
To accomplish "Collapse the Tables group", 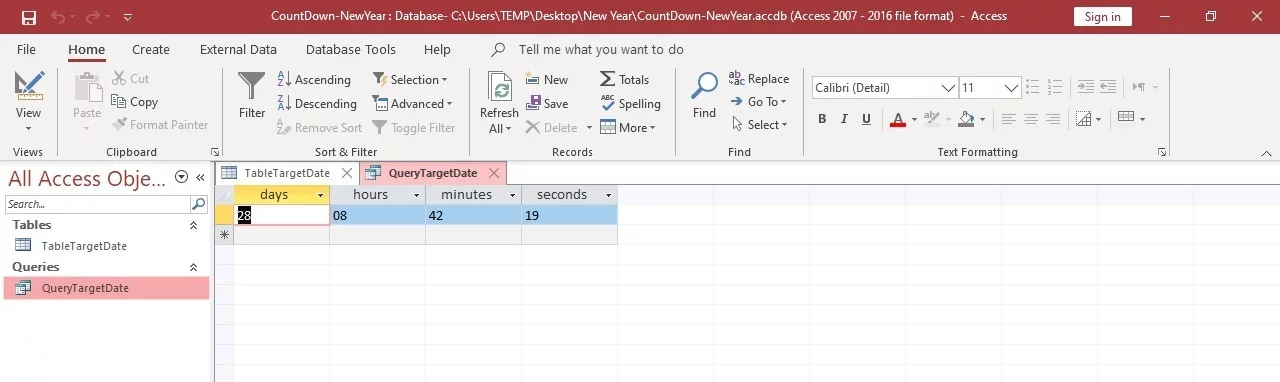I will [193, 226].
